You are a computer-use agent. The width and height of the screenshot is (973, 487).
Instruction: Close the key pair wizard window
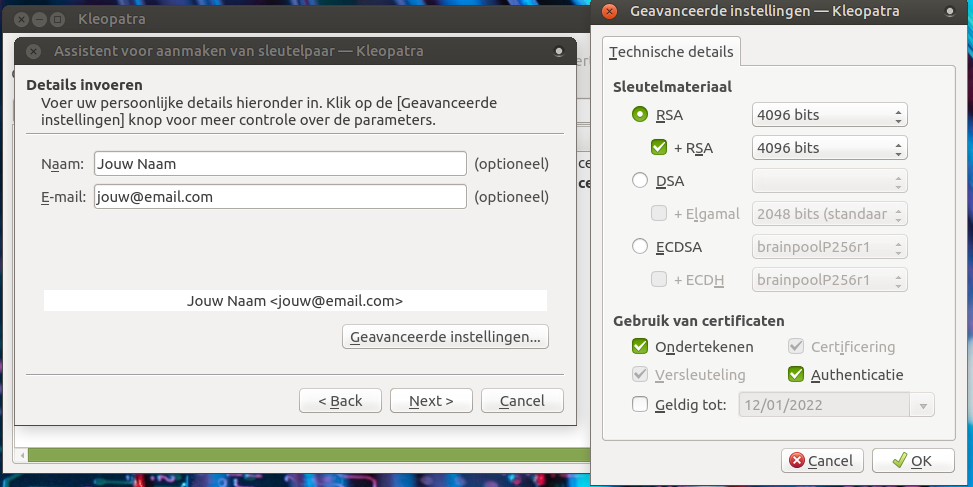tap(33, 51)
